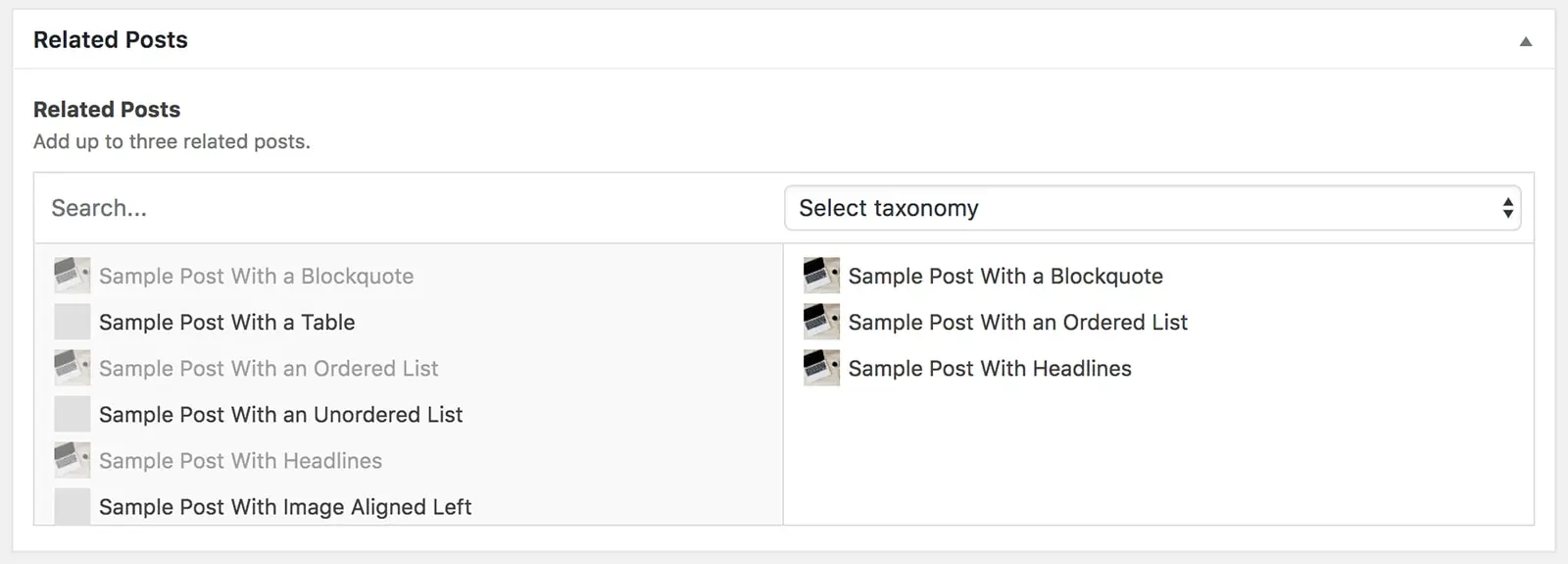Click thumbnail of selected Ordered List post in right list

821,322
